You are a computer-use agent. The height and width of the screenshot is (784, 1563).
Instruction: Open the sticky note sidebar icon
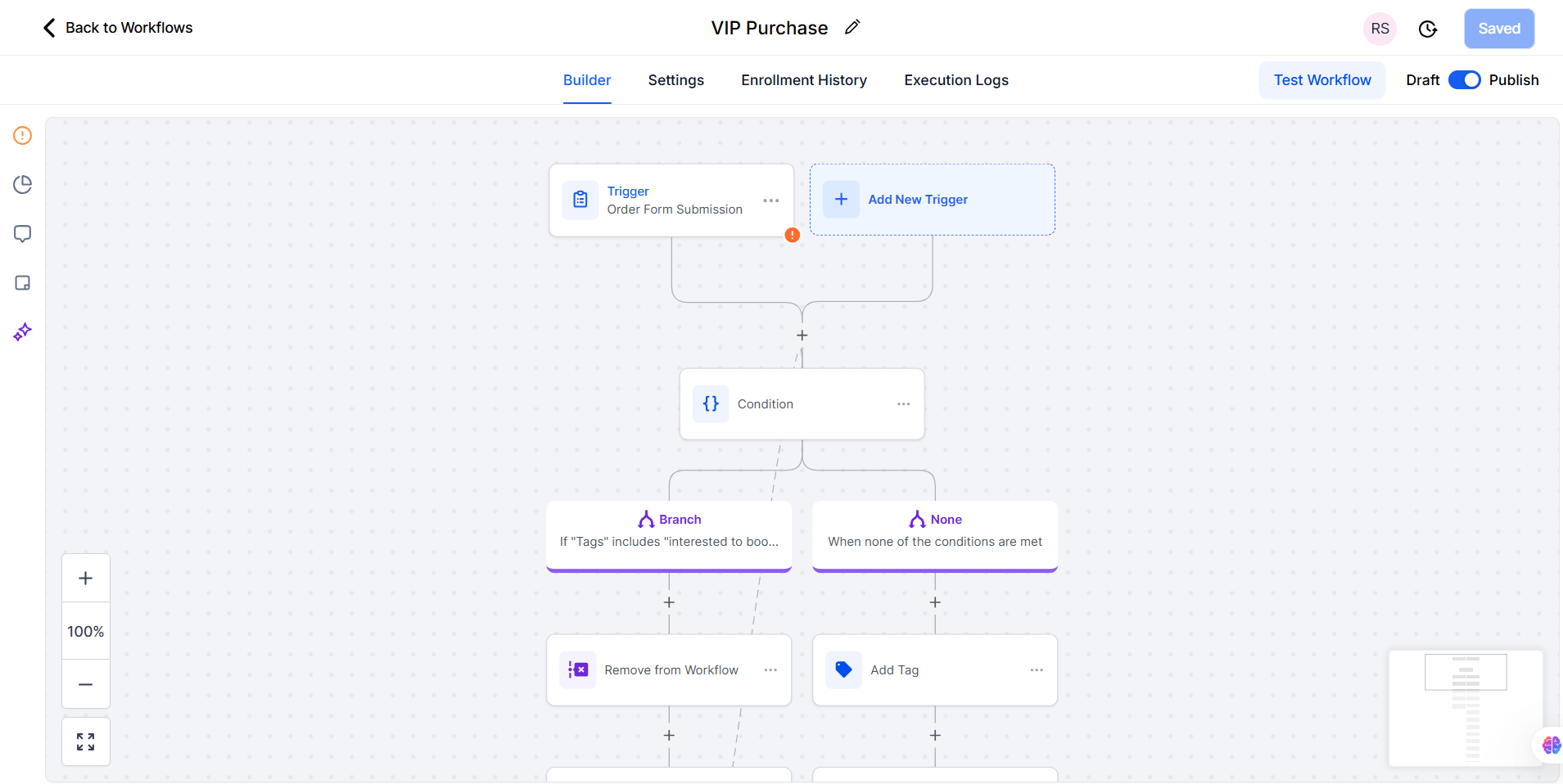point(23,283)
